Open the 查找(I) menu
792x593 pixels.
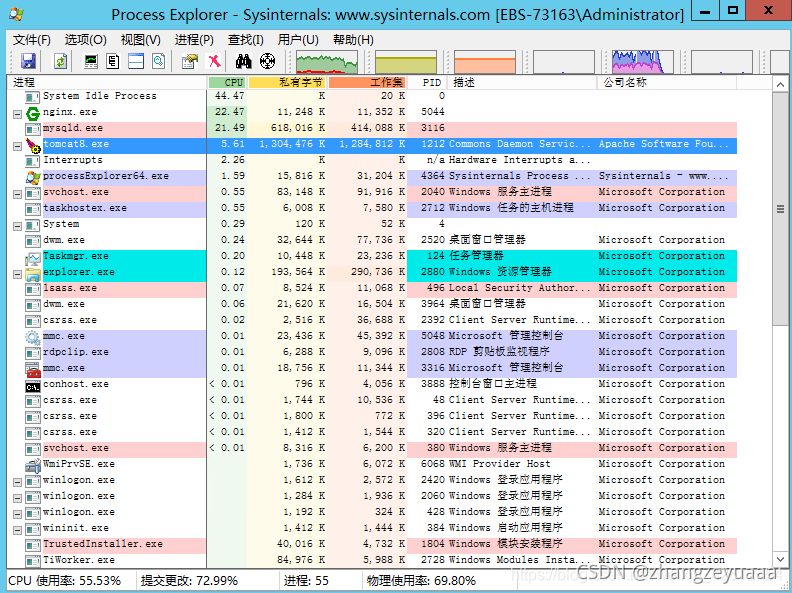[x=246, y=40]
